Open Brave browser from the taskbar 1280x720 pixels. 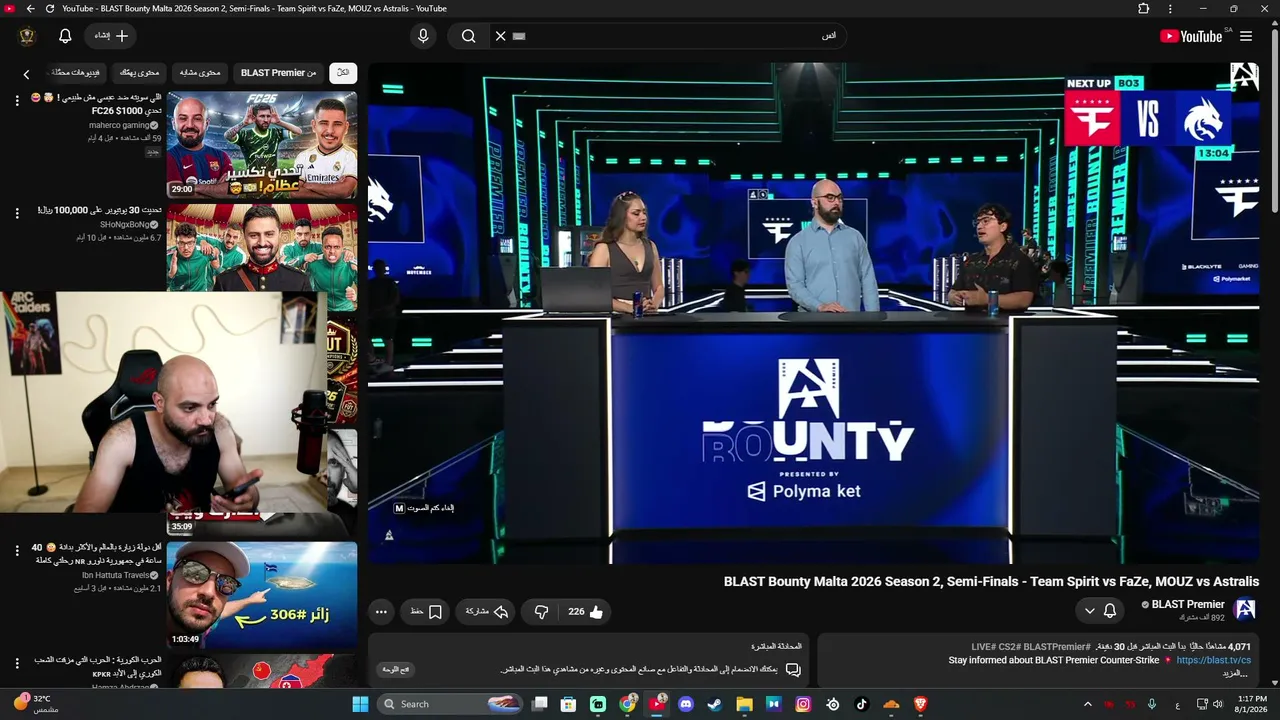tap(920, 704)
